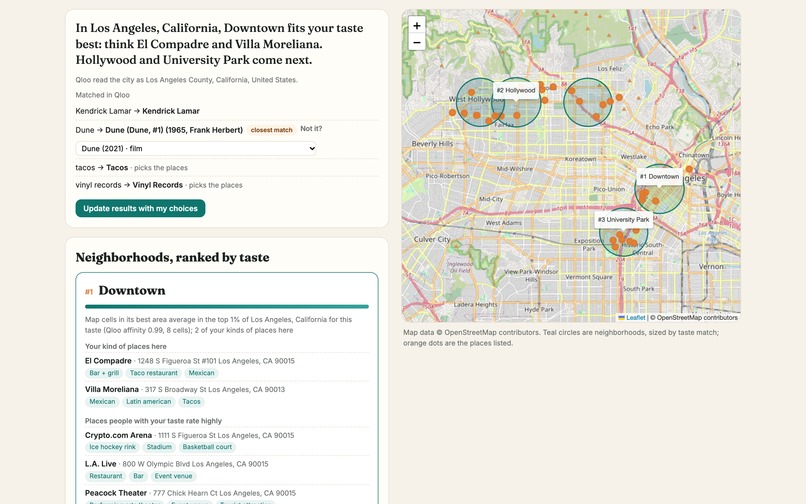
Task: Click the 'Mexican' tag under Villa Moreliana
Action: click(x=102, y=402)
